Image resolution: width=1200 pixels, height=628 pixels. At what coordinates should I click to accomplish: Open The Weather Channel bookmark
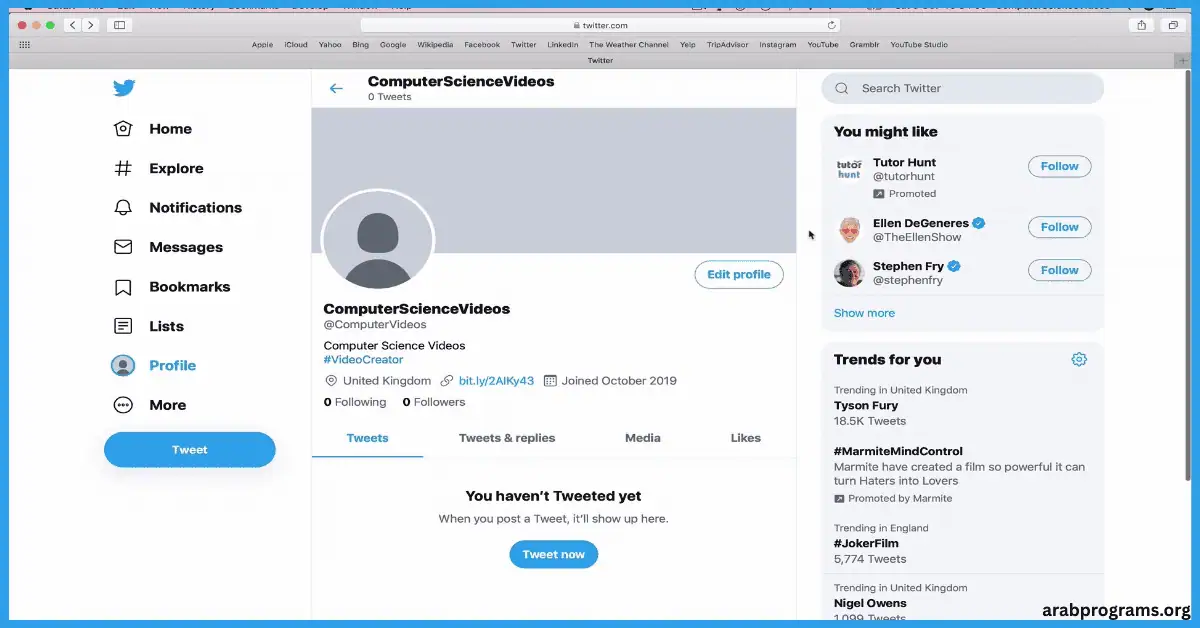629,45
